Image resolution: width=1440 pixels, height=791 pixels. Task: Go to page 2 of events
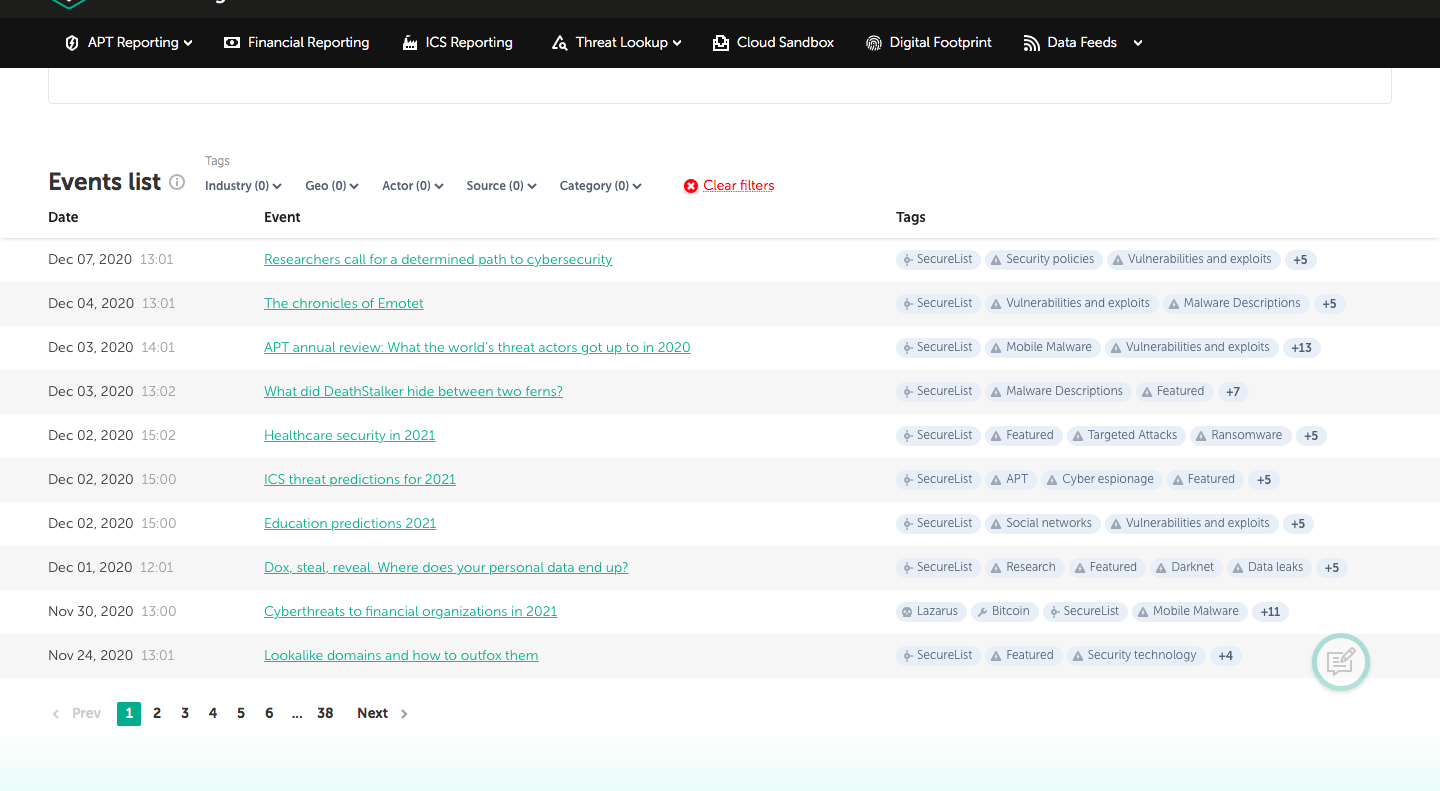tap(157, 714)
